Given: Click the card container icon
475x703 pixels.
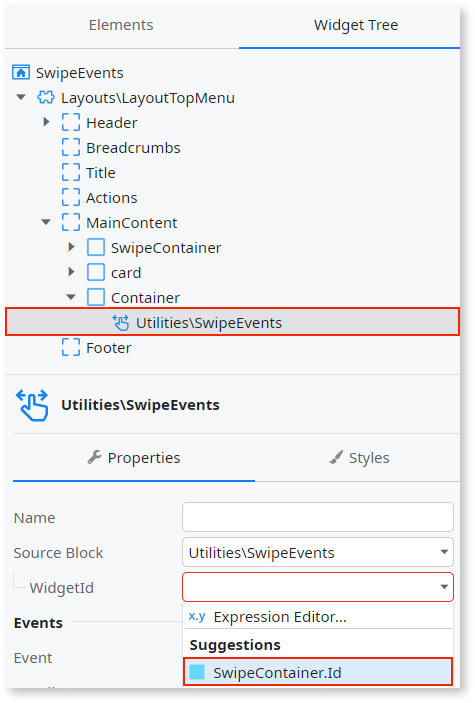Looking at the screenshot, I should coord(96,272).
